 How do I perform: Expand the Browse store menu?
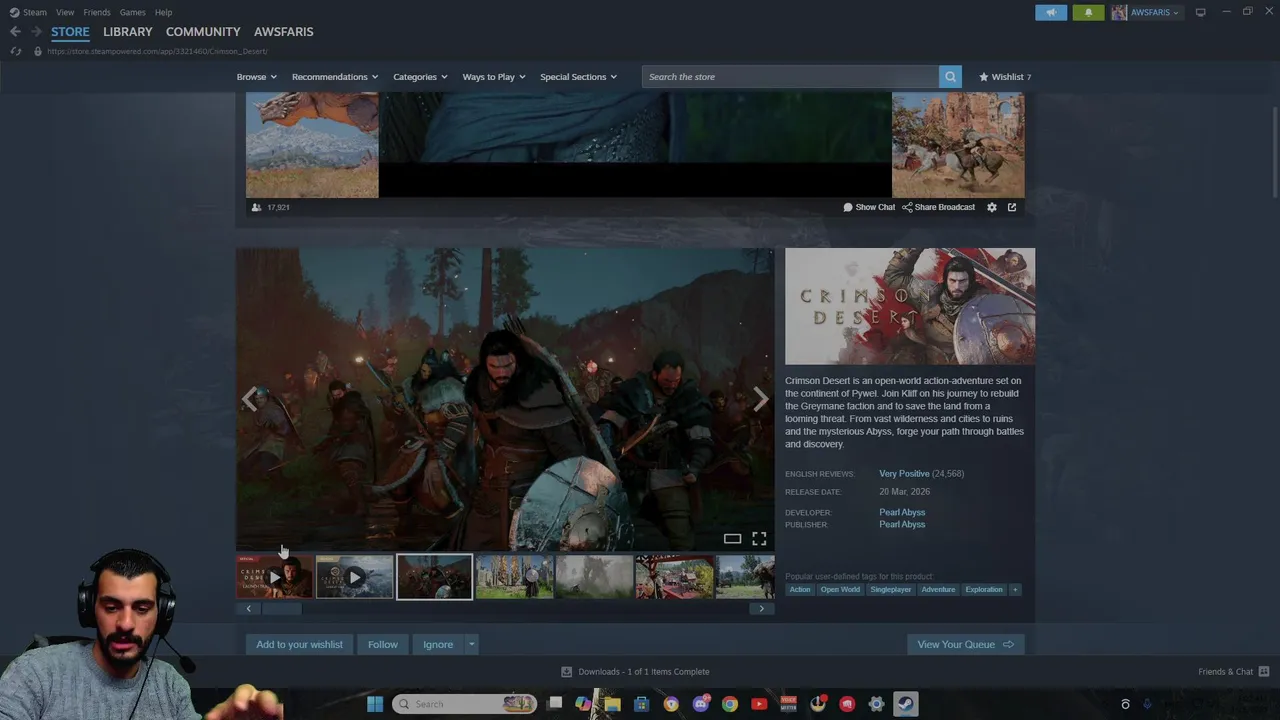tap(257, 77)
